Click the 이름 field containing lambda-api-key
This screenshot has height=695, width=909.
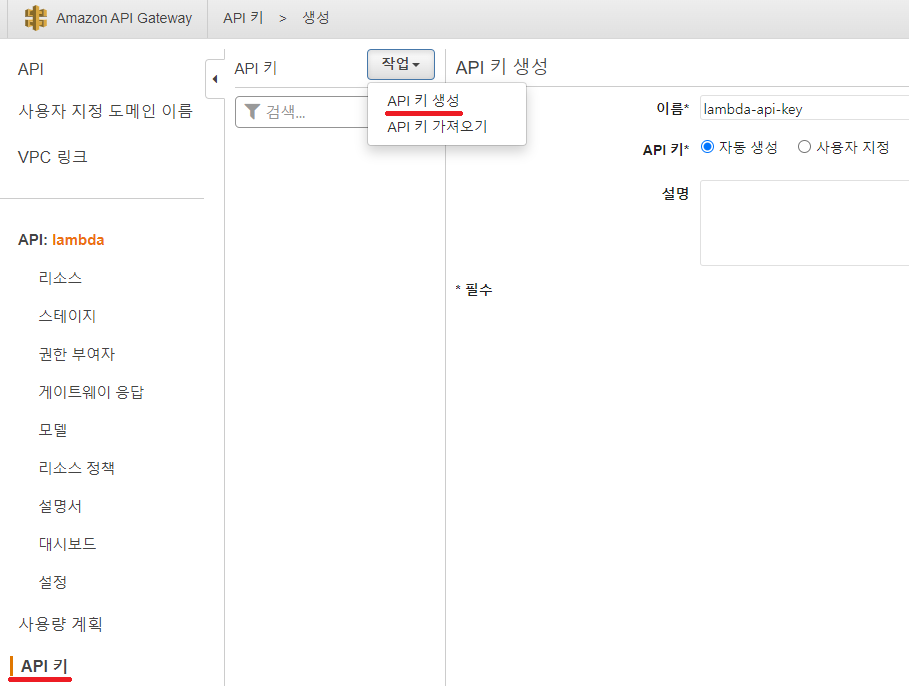[x=805, y=109]
